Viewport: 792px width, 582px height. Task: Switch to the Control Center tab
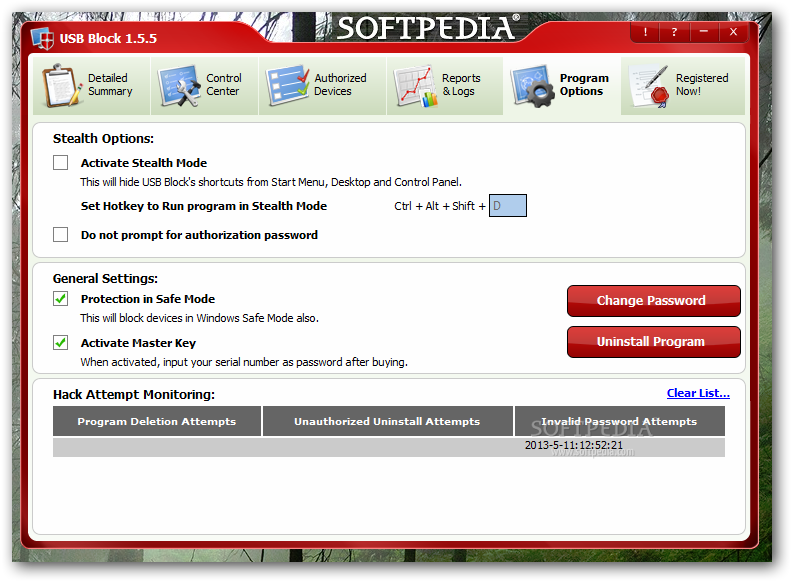pos(205,85)
